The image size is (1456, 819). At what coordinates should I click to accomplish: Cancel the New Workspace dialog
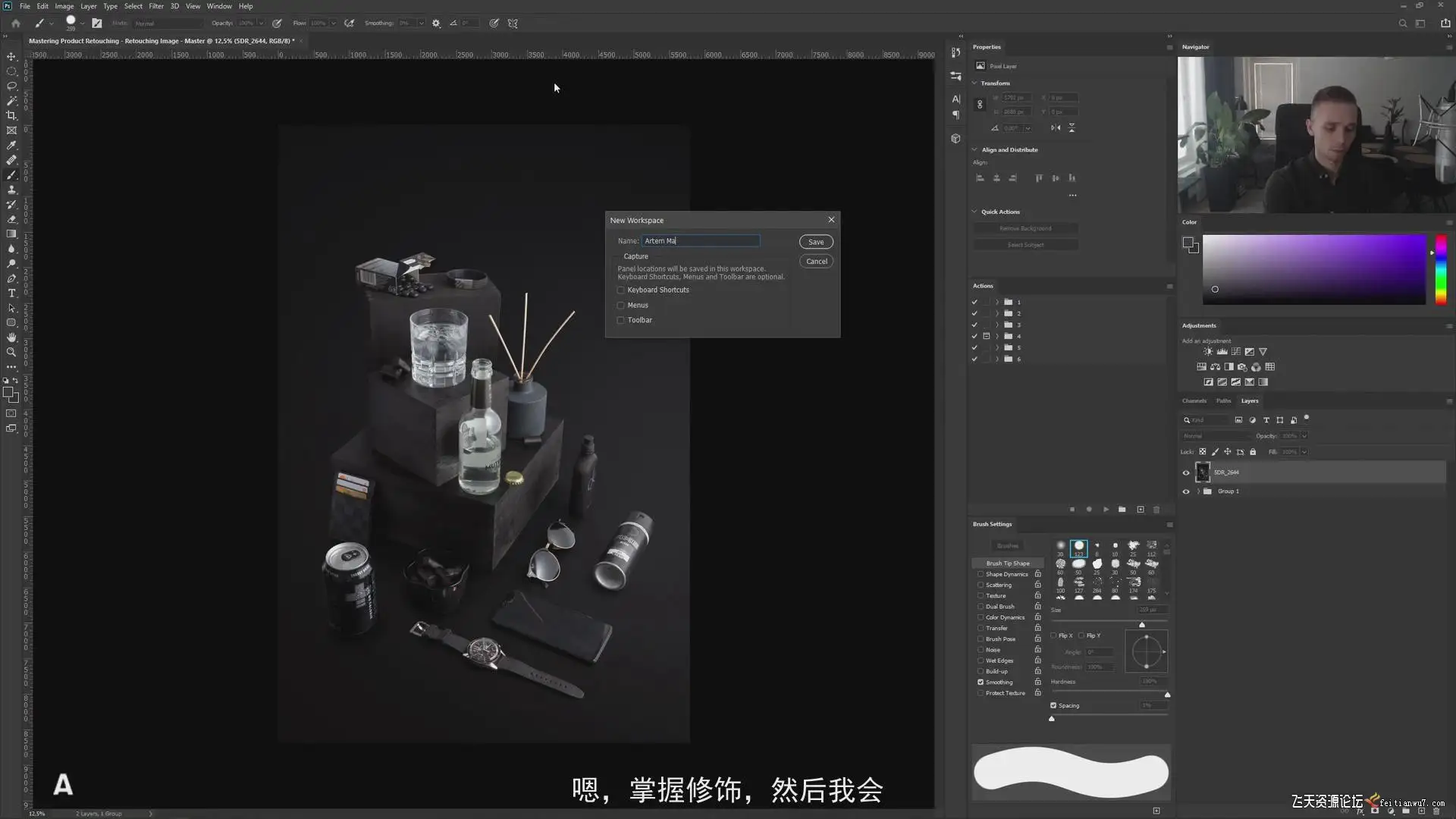tap(816, 262)
